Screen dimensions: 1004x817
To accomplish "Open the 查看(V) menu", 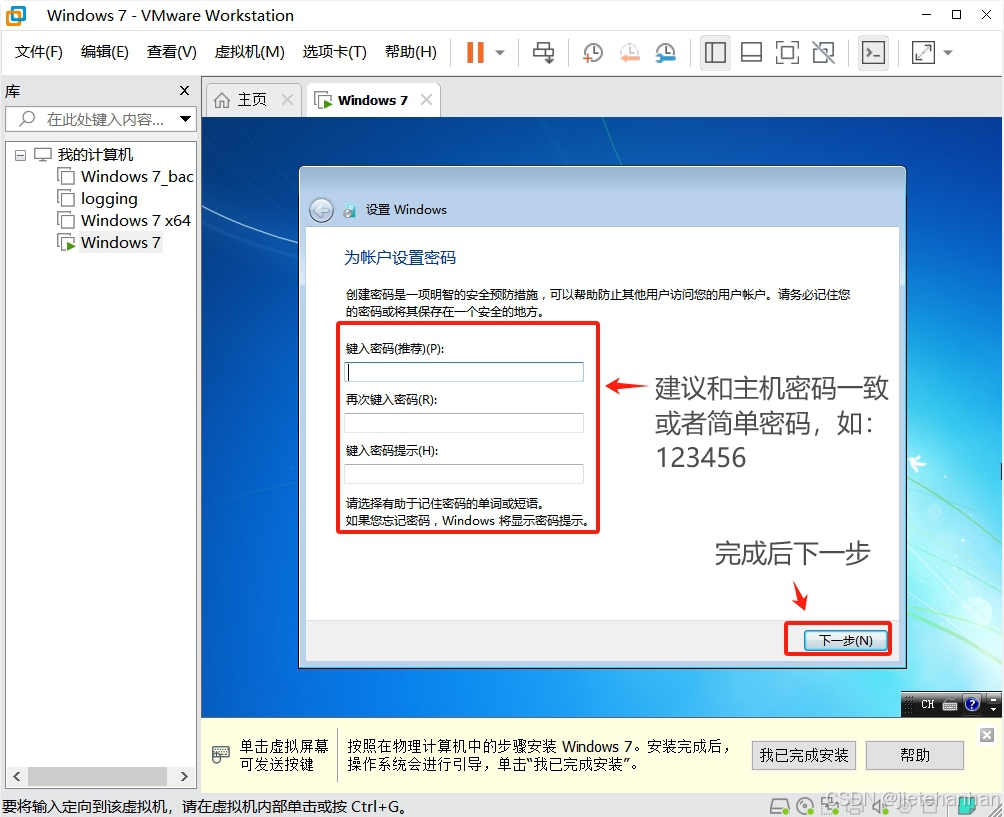I will click(x=171, y=52).
